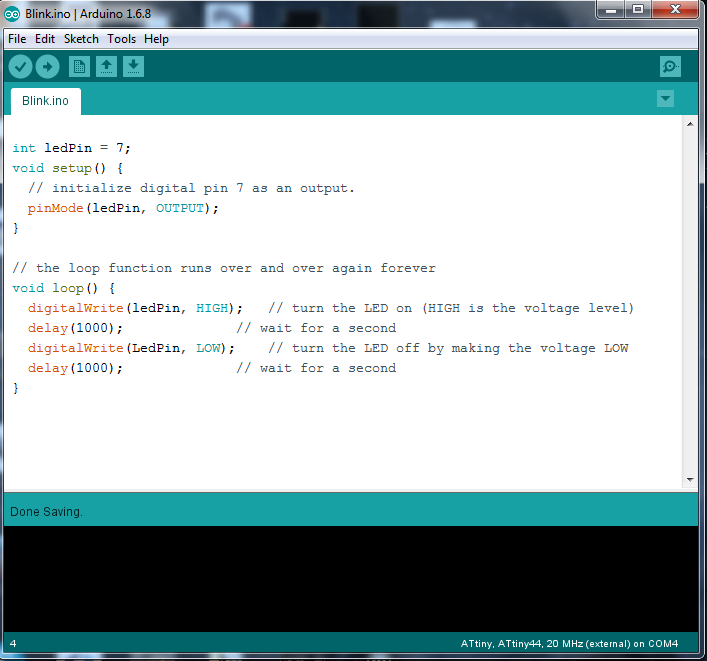Click the Arduino logo in the title bar
The width and height of the screenshot is (707, 661).
click(x=12, y=14)
